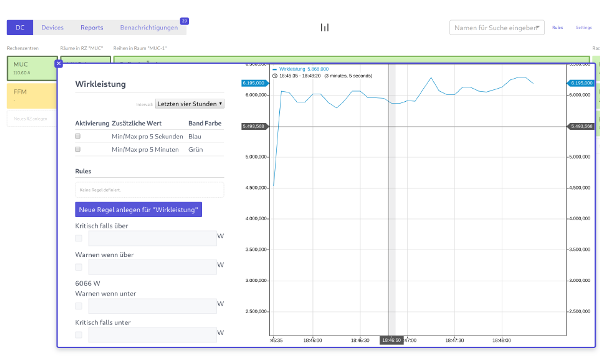Enable Min/Max pro 5 Minuten band
Viewport: 600px width, 364px height.
78,149
